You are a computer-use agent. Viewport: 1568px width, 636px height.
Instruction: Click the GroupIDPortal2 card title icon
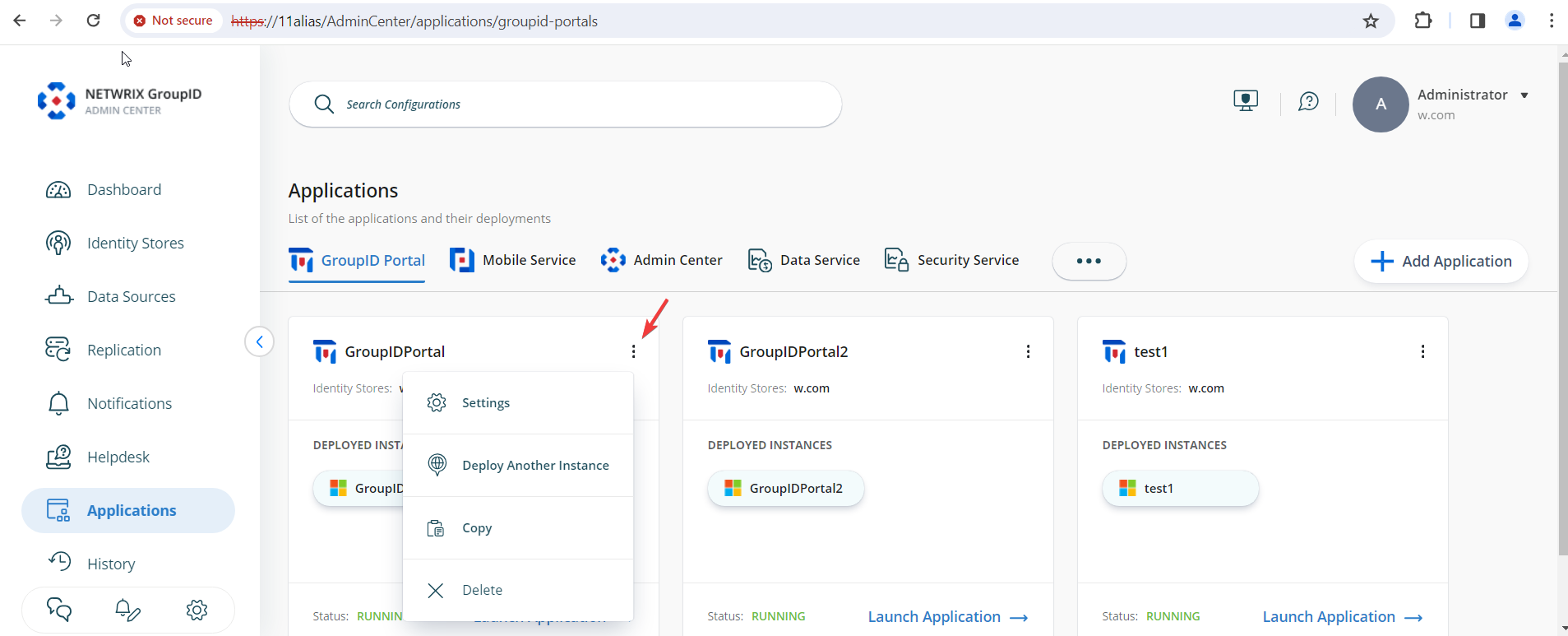(719, 352)
